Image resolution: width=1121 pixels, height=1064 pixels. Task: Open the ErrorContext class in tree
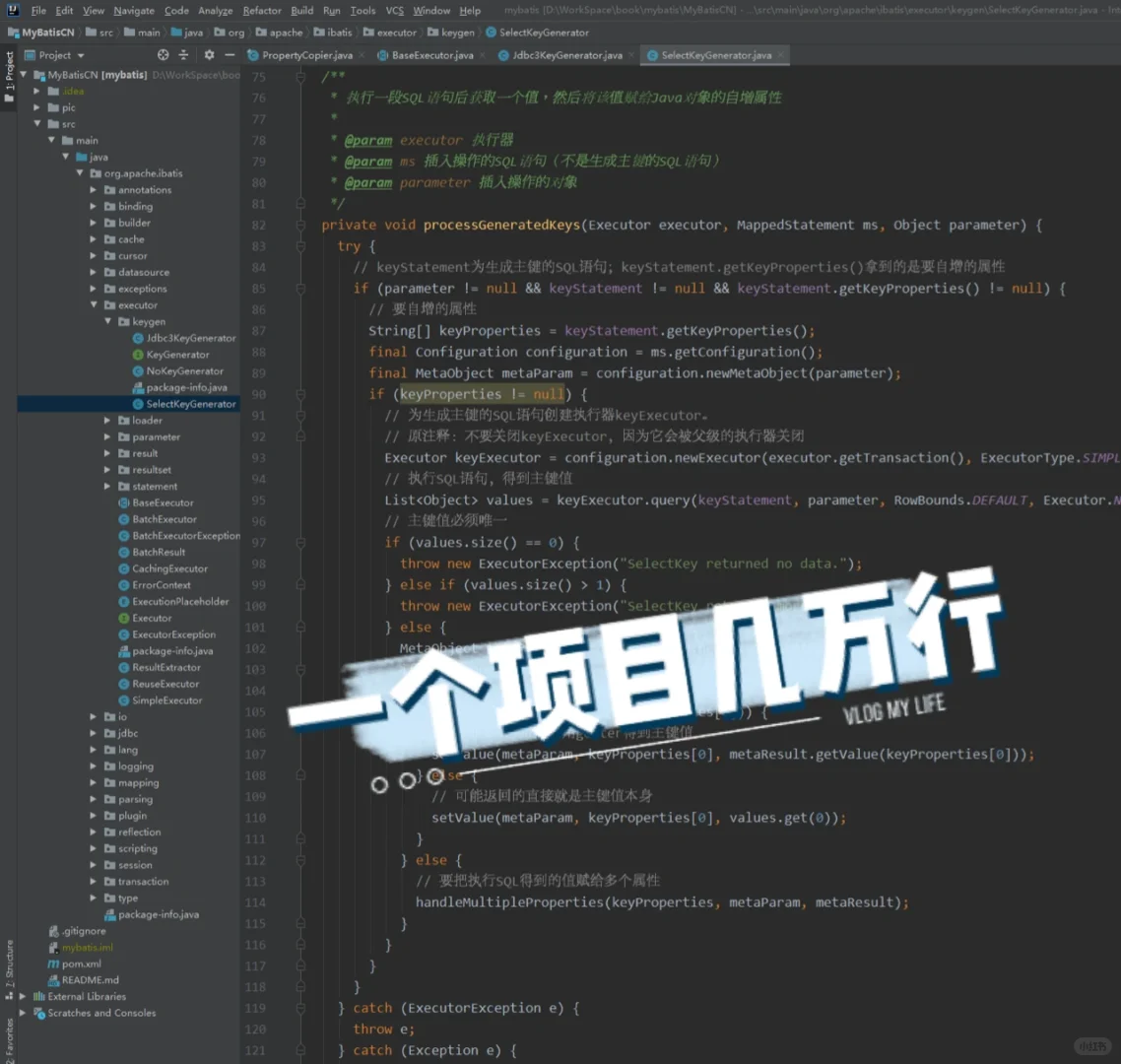(154, 585)
